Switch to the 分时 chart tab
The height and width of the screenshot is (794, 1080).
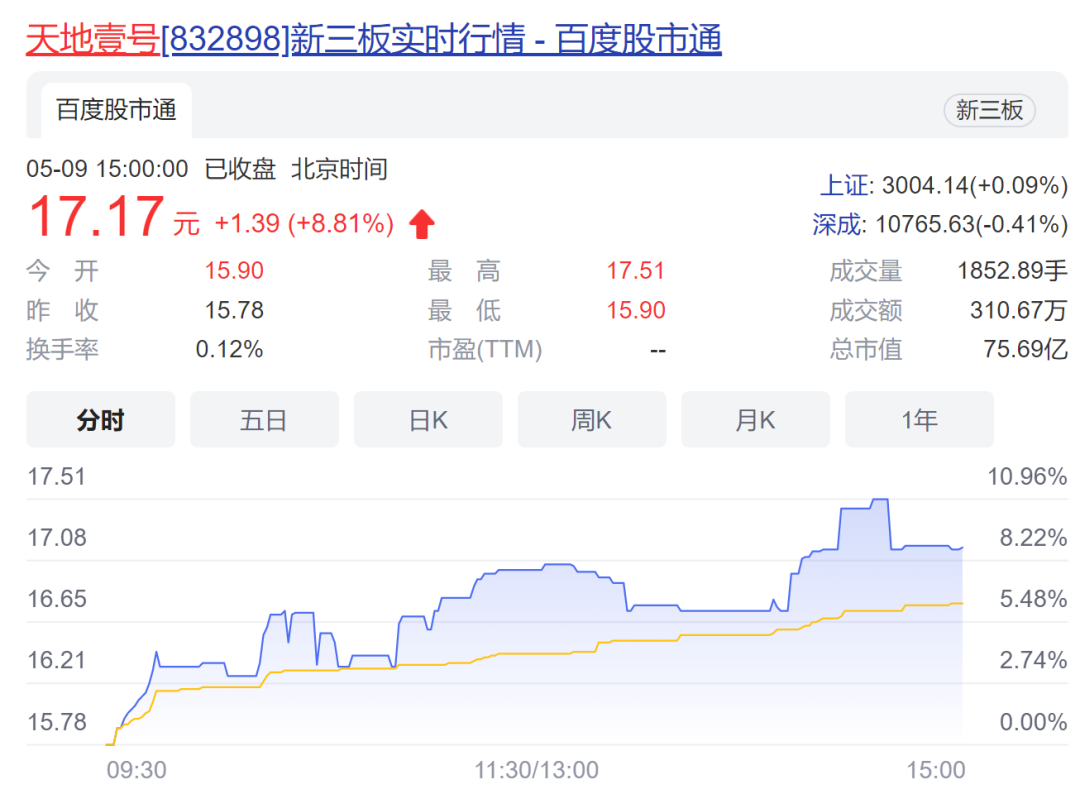tap(100, 420)
